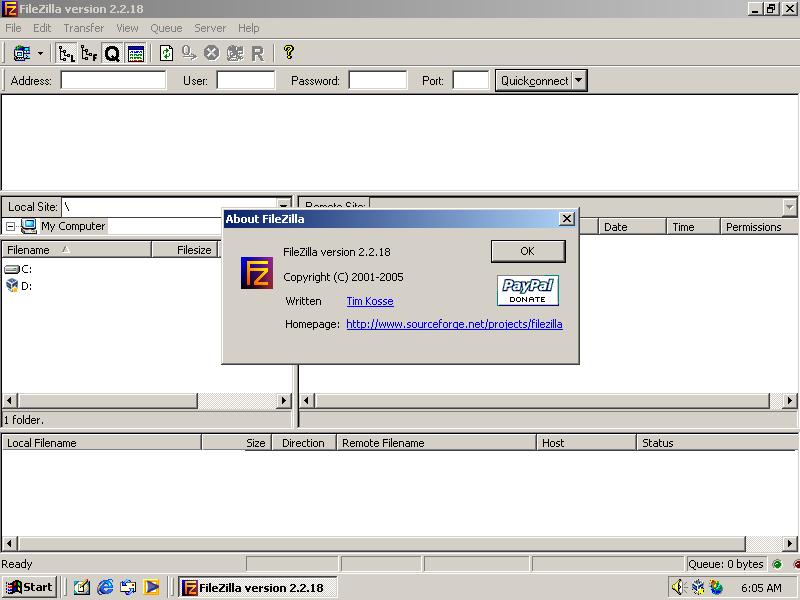Open the Site Manager dropdown arrow
Viewport: 800px width, 600px height.
click(40, 53)
